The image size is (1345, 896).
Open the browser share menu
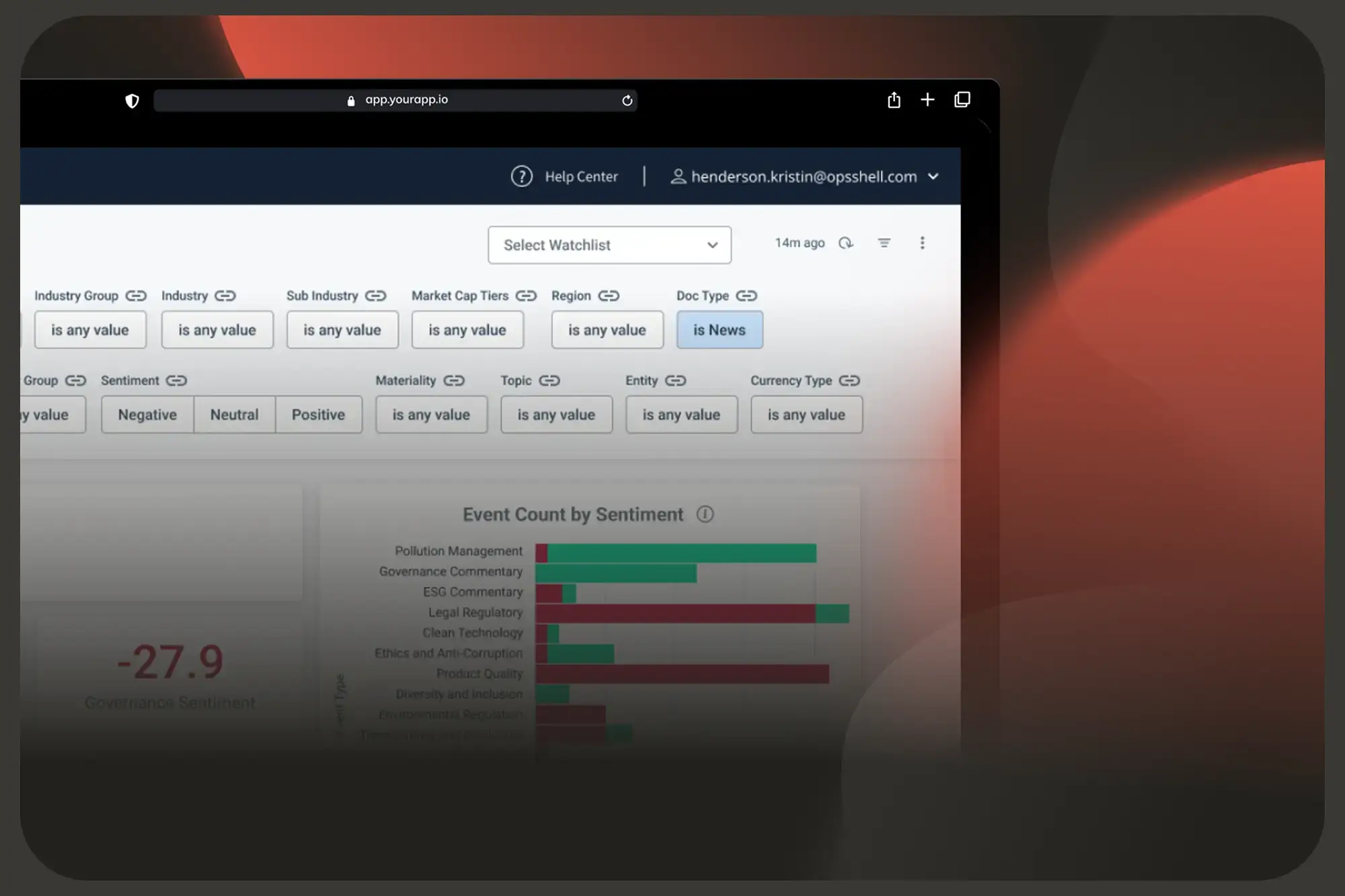(894, 100)
